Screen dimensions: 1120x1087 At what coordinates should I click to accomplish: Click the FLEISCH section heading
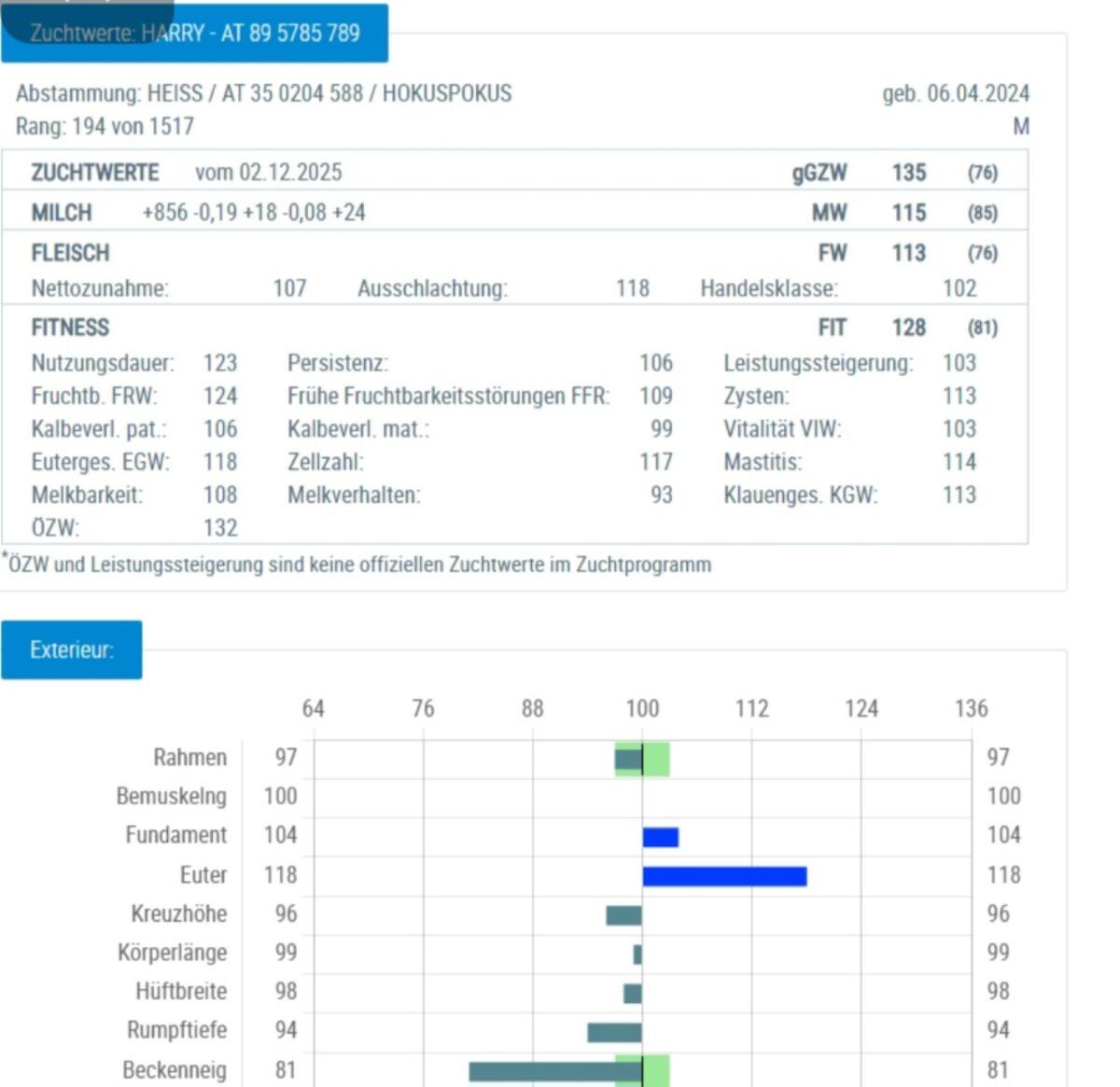(70, 253)
